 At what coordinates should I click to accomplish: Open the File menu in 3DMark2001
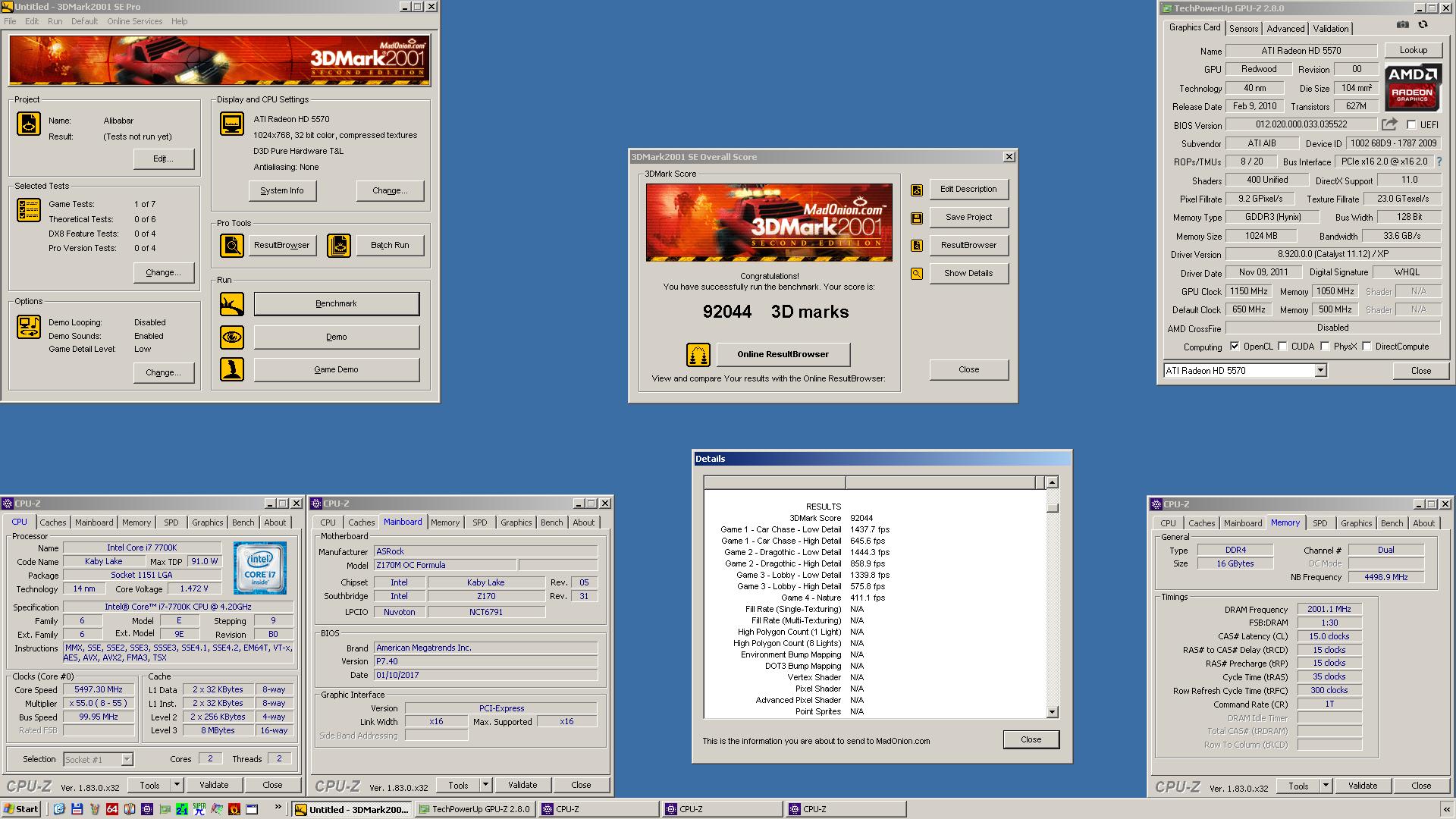[x=10, y=21]
